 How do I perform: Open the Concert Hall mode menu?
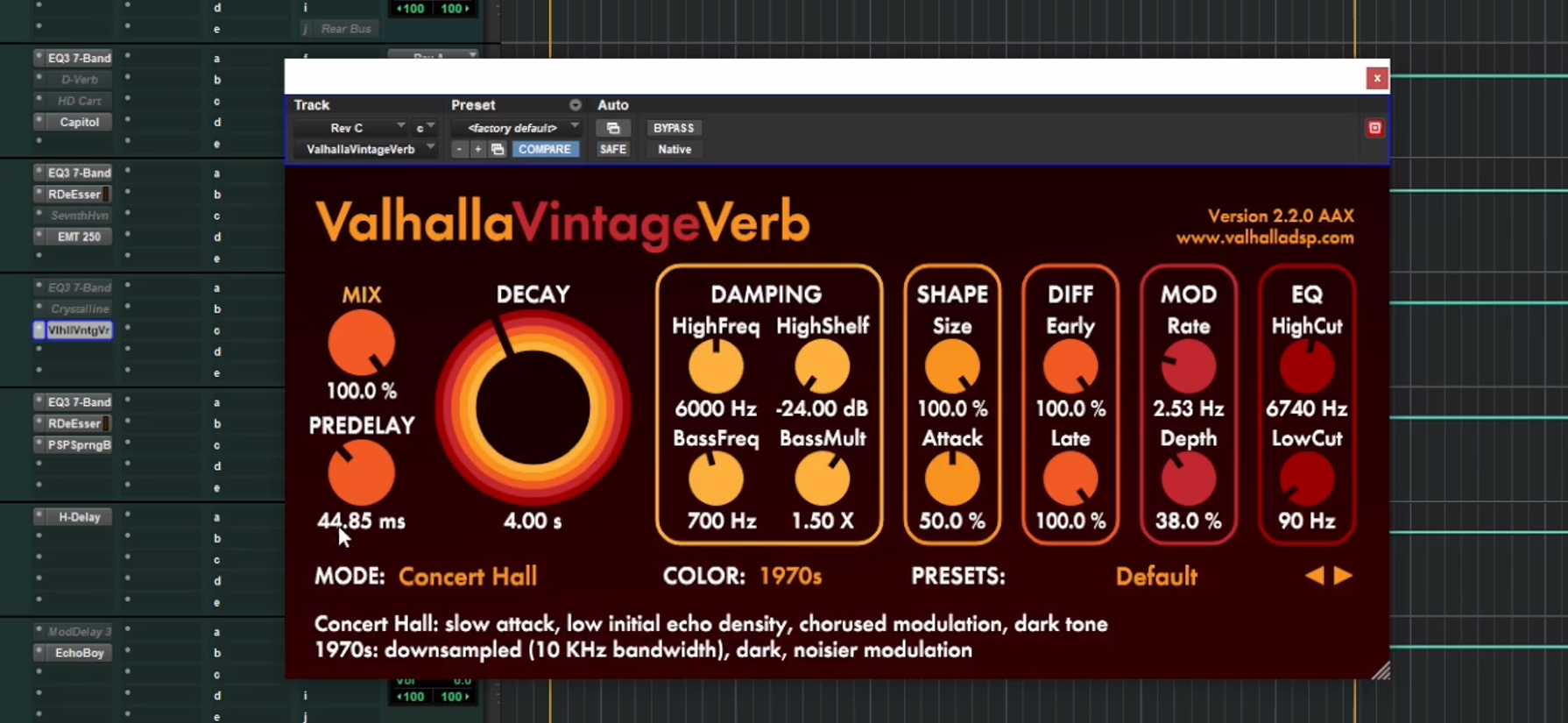[467, 577]
